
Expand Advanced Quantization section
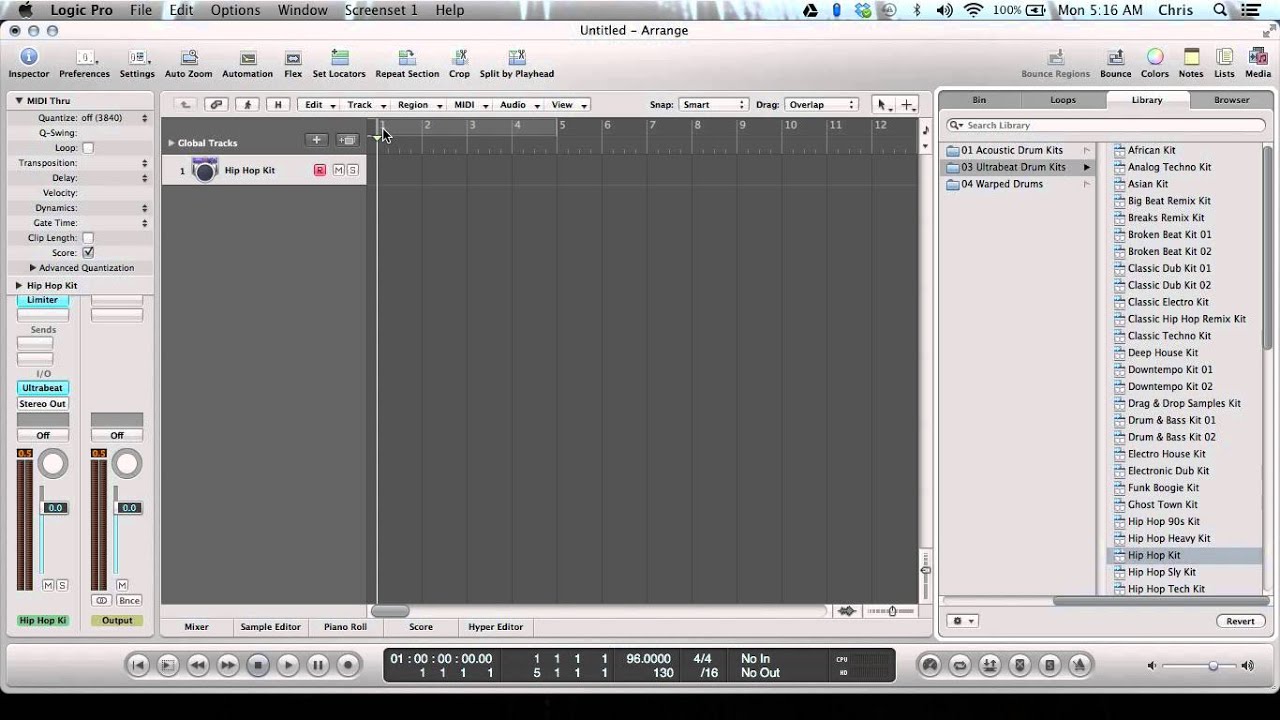point(33,268)
